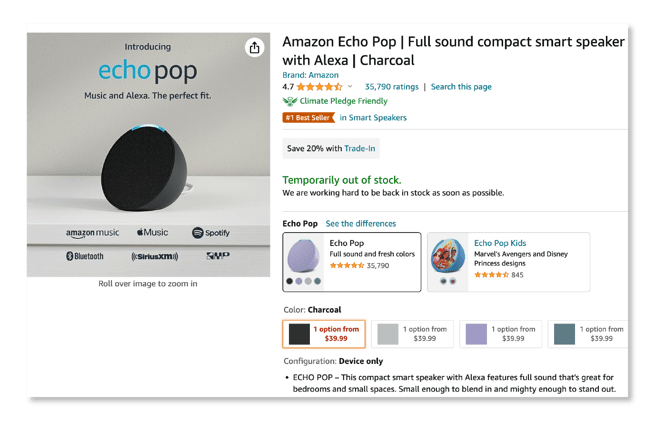The width and height of the screenshot is (655, 421).
Task: Click the lavender Echo Pop variant picture
Action: coord(305,258)
